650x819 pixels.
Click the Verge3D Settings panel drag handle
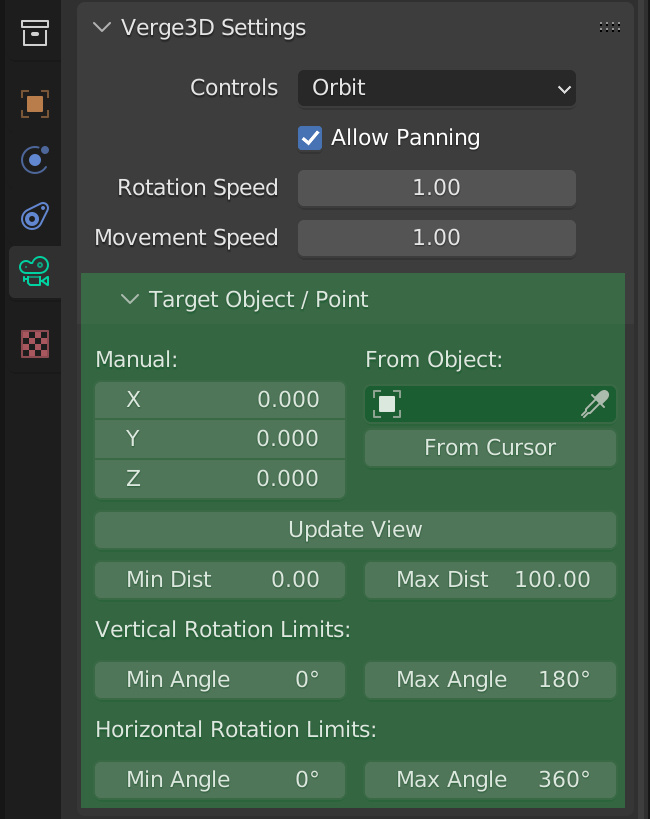click(x=610, y=27)
